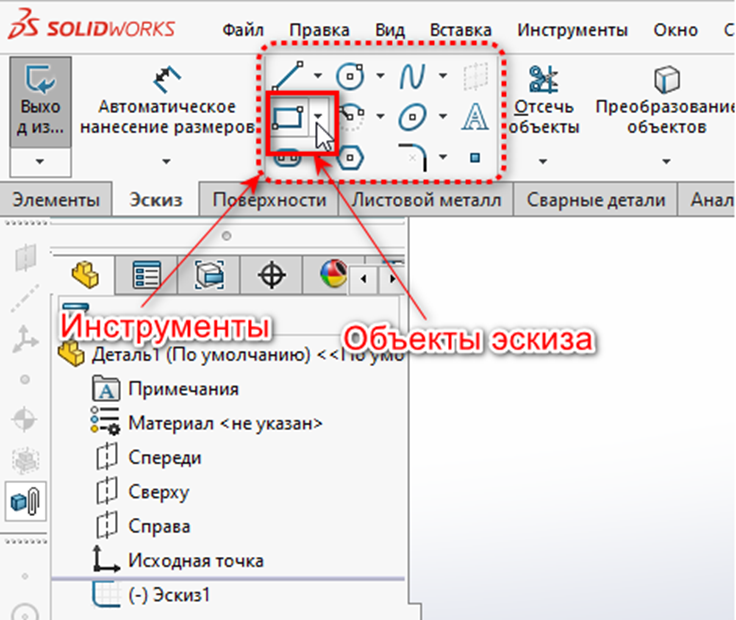736x620 pixels.
Task: Switch to the Листовой металл tab
Action: point(426,200)
